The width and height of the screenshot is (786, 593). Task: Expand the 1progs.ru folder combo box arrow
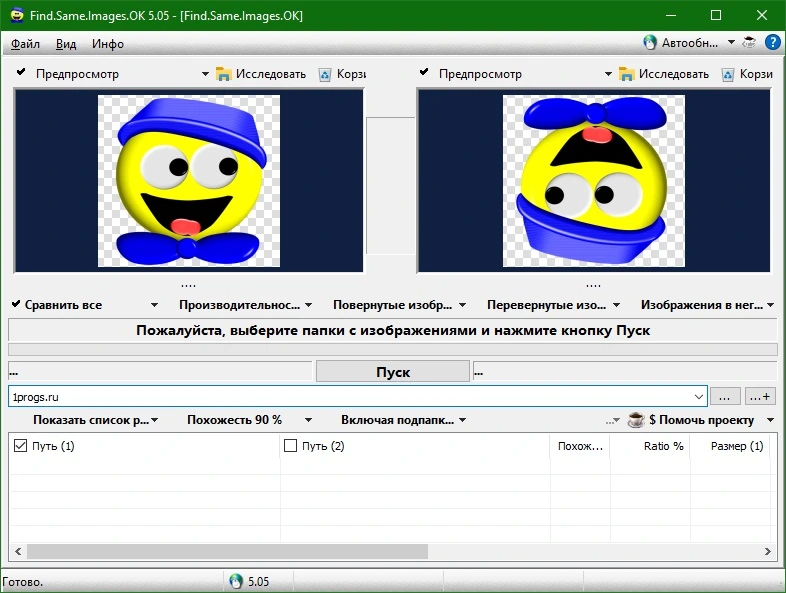[x=699, y=397]
